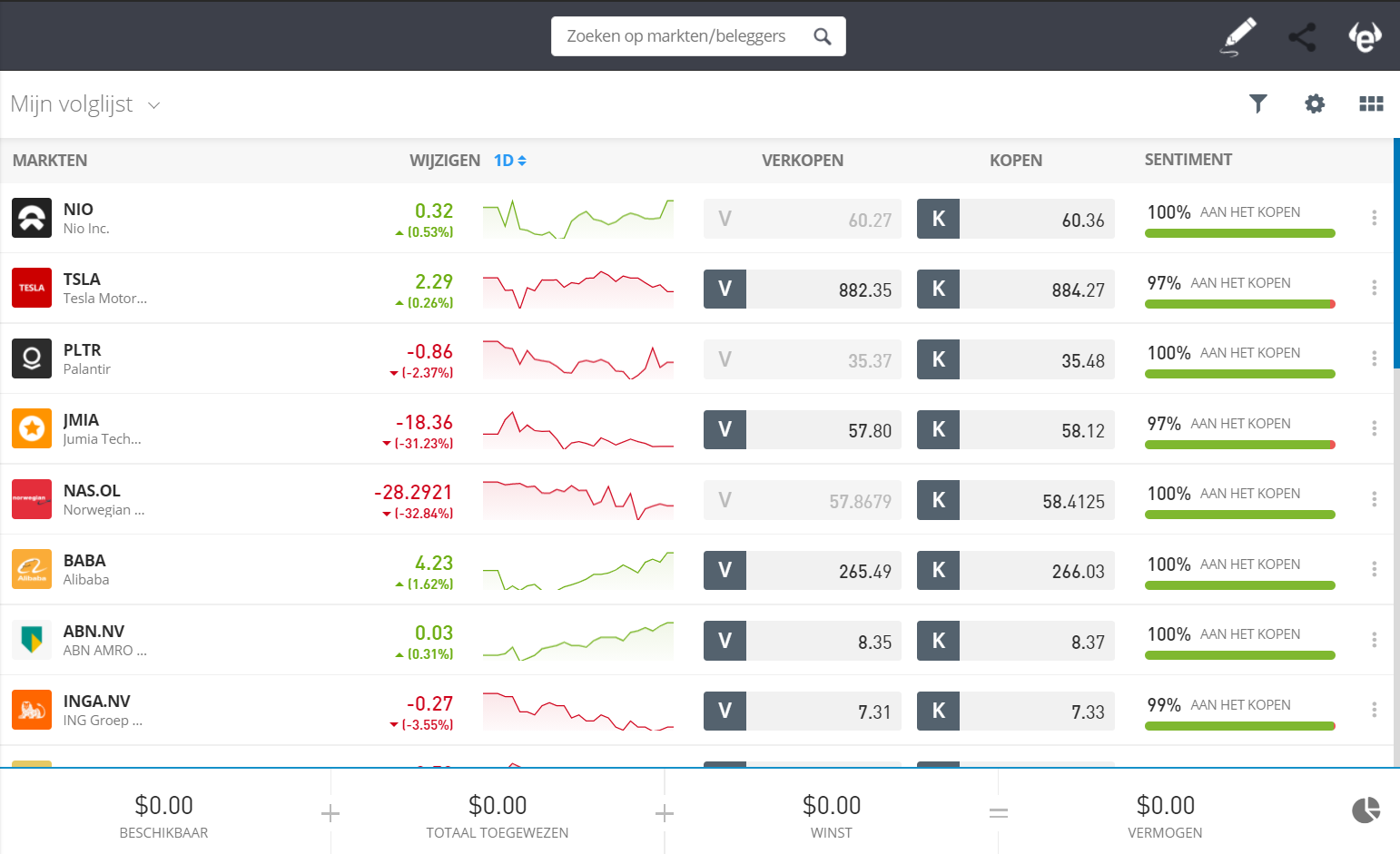The image size is (1400, 854).
Task: Click the VERKOPEN column header
Action: 803,161
